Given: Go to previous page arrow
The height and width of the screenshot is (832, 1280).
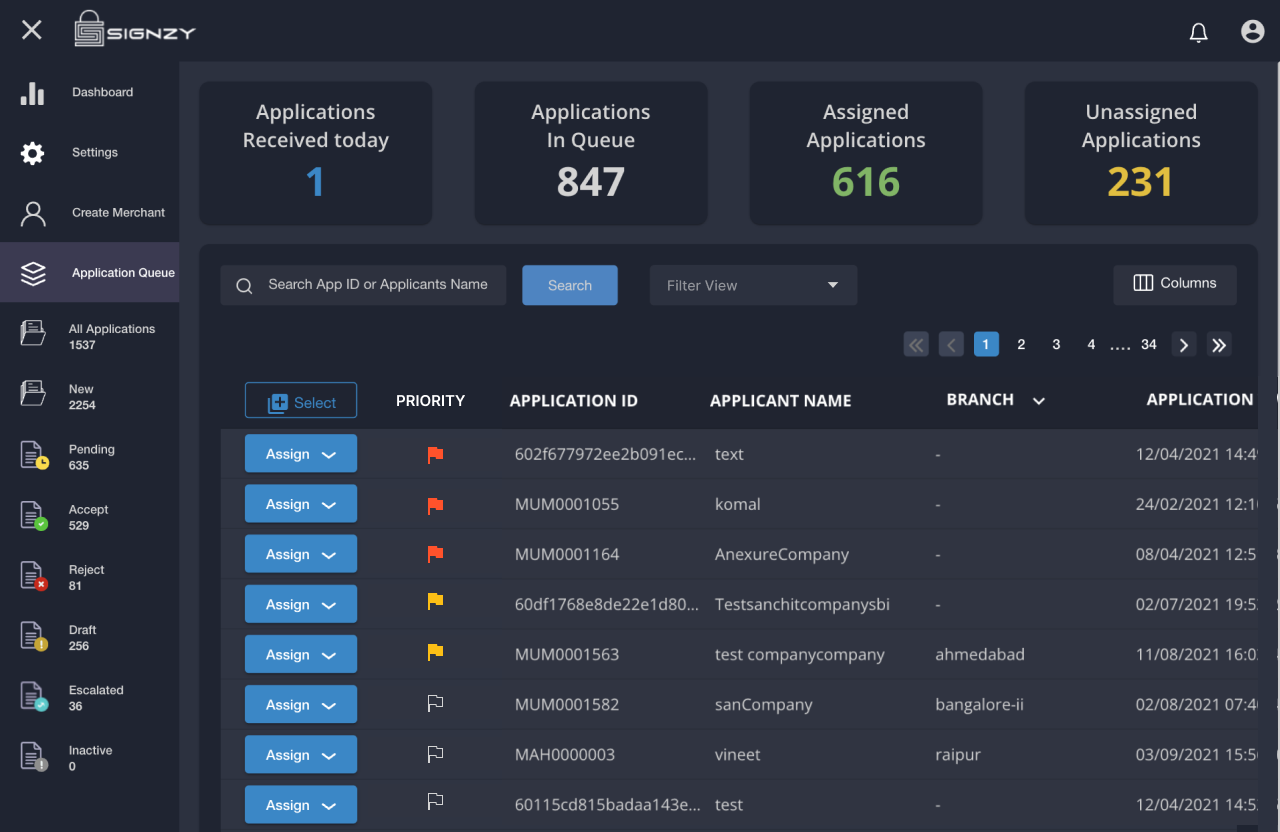Looking at the screenshot, I should point(951,345).
